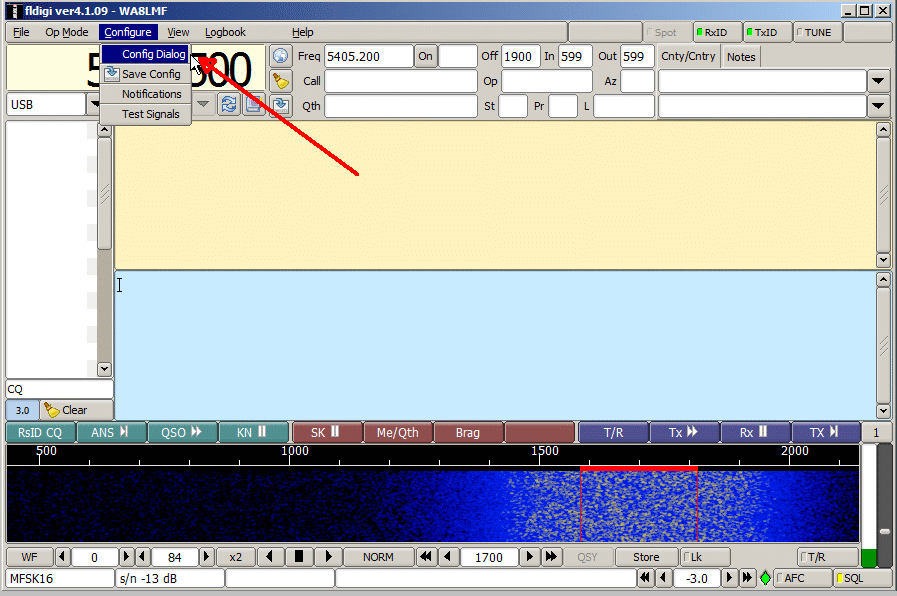Step cursor frequency 1700 down
This screenshot has height=596, width=897.
point(448,557)
